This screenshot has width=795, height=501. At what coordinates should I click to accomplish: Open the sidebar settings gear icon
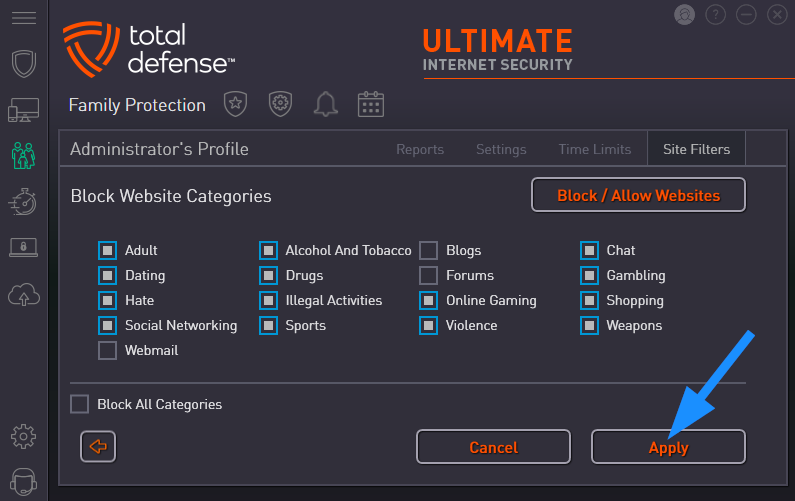(23, 437)
